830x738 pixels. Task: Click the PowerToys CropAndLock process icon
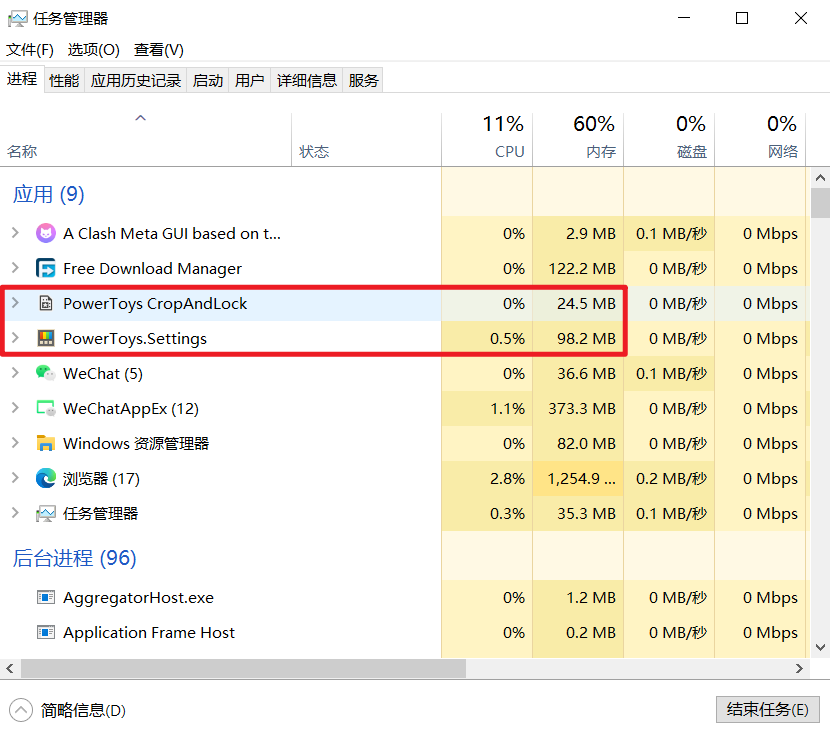tap(46, 303)
